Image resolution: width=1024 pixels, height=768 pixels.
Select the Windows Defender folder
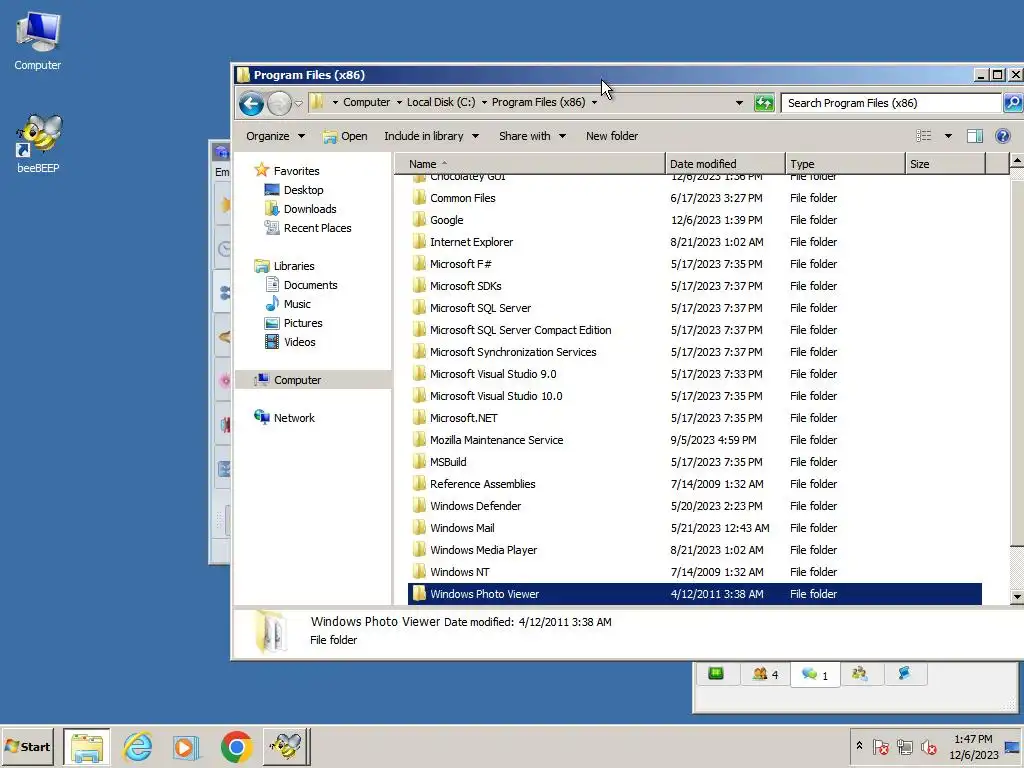[475, 506]
